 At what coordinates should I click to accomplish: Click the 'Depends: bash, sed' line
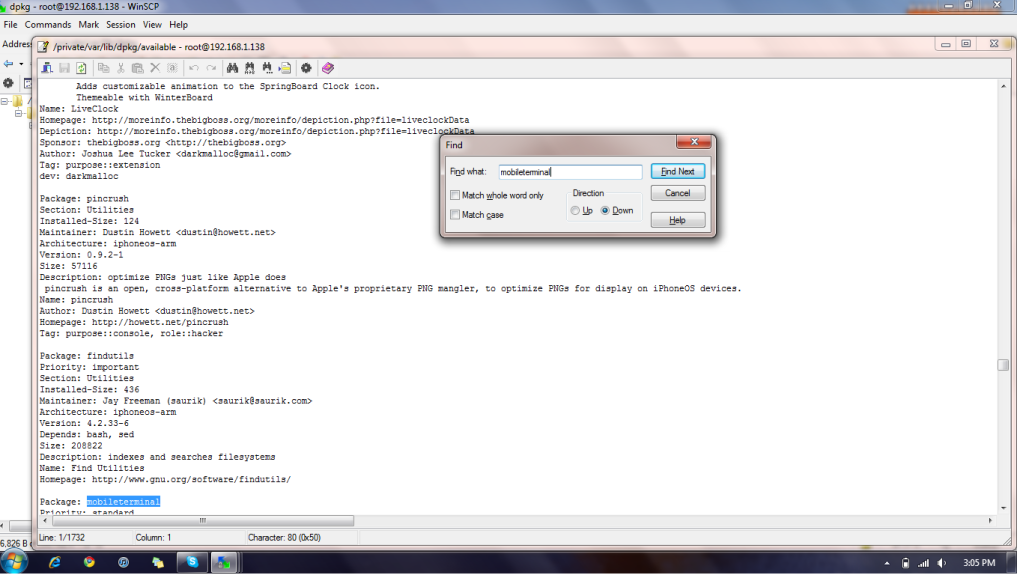coord(87,435)
